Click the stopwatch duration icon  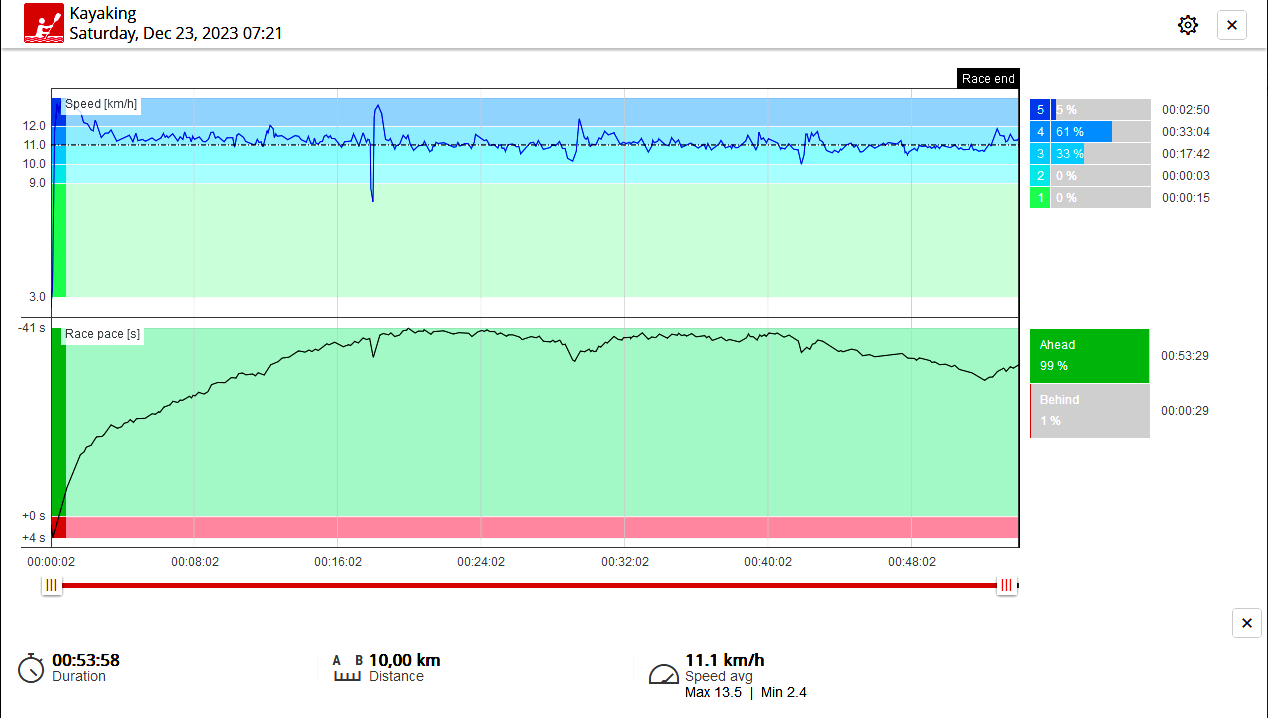point(31,668)
